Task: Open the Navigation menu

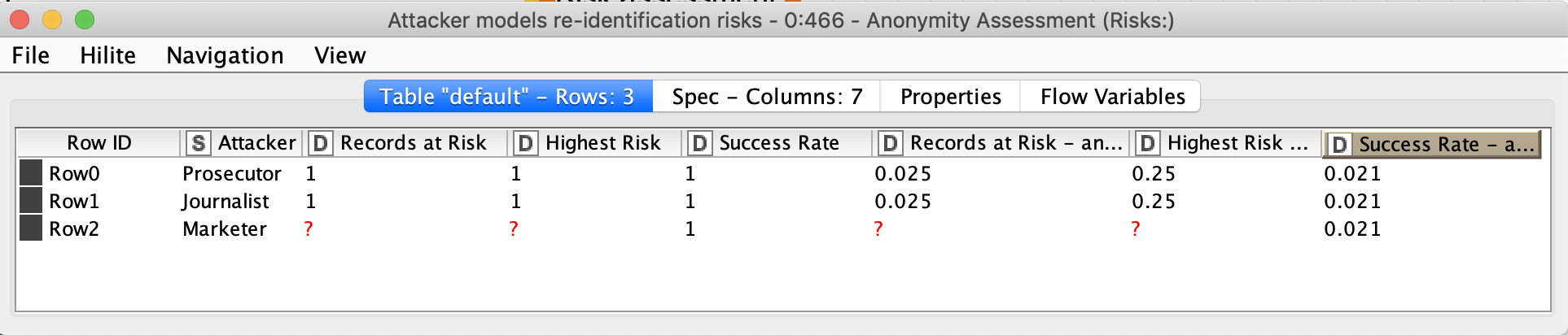Action: pyautogui.click(x=225, y=55)
